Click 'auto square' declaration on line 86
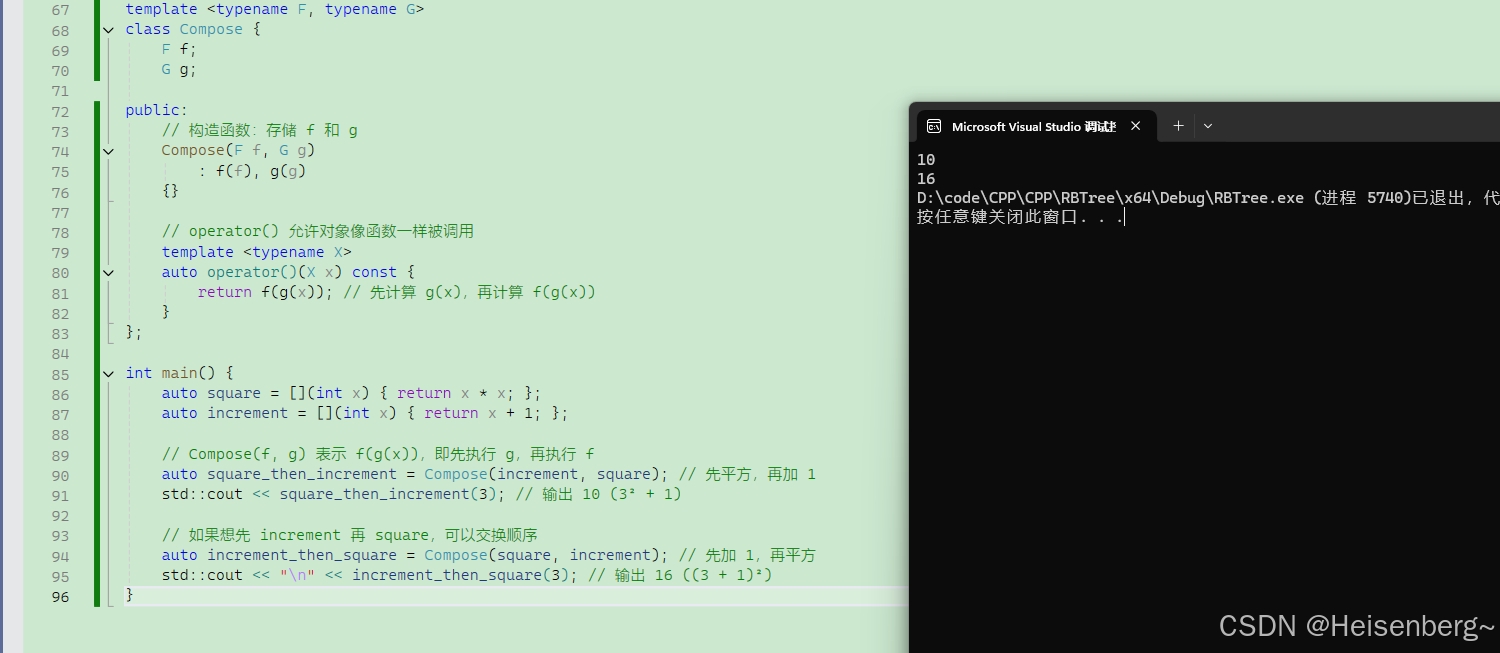The image size is (1500, 653). 211,393
